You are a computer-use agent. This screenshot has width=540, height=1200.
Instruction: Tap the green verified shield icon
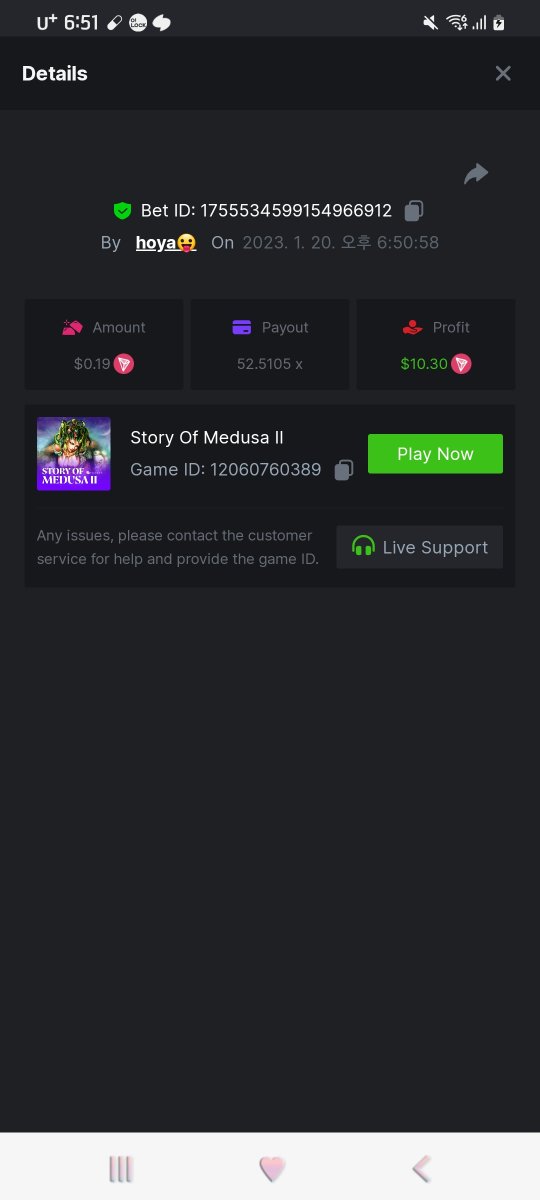click(x=122, y=211)
